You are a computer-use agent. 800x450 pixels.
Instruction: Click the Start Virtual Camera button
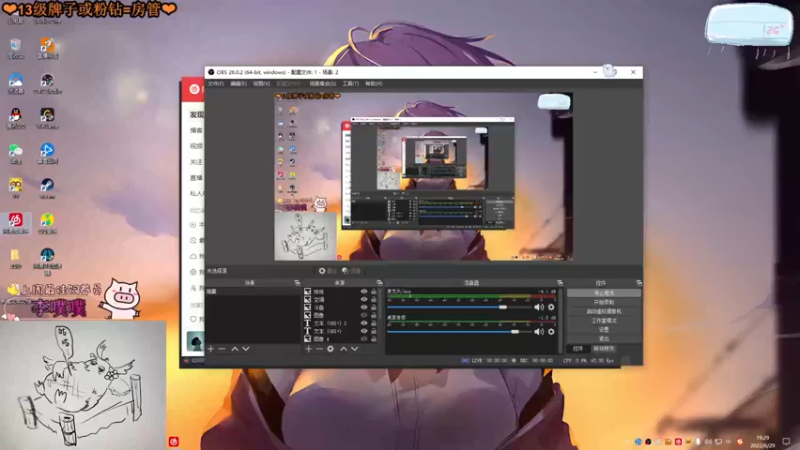pos(604,312)
